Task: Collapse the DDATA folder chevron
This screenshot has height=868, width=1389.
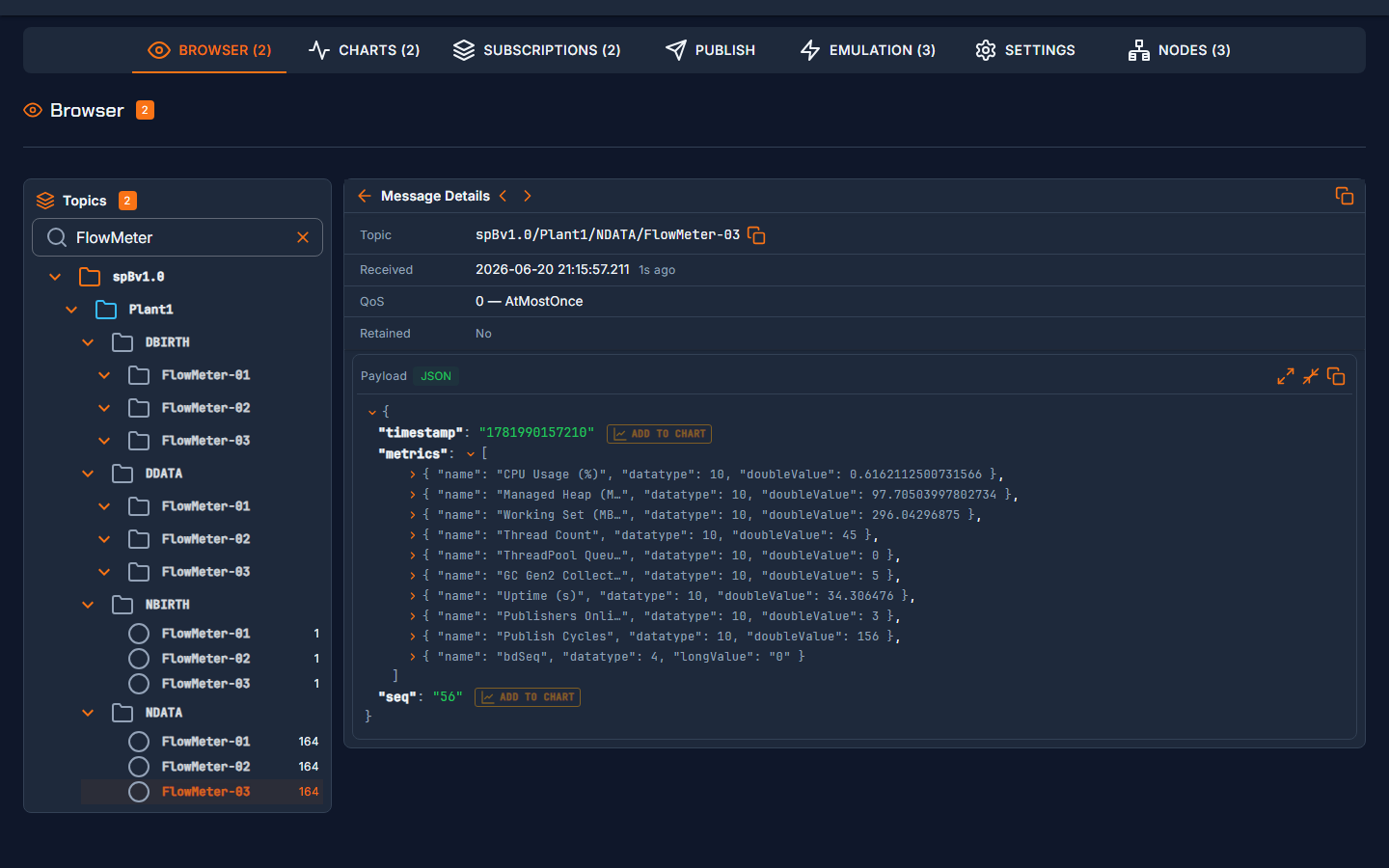Action: [88, 474]
